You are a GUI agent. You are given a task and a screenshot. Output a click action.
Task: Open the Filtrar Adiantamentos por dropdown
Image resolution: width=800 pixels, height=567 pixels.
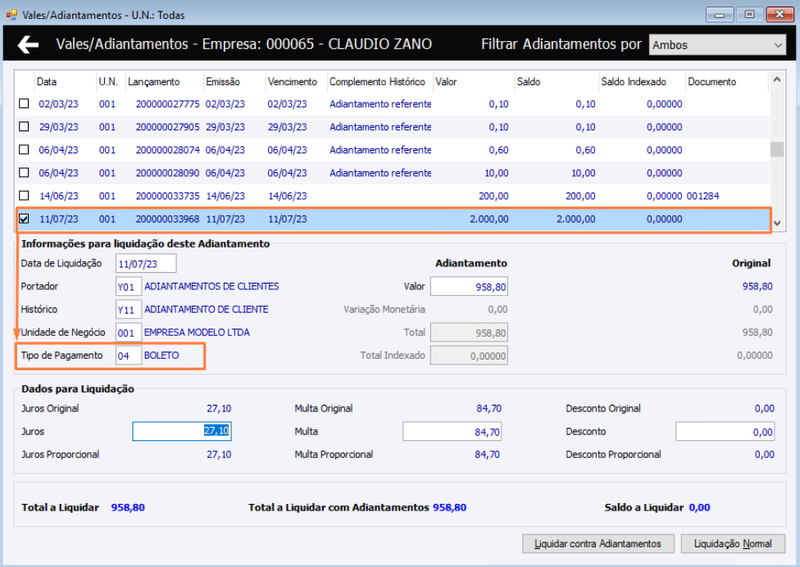coord(717,45)
